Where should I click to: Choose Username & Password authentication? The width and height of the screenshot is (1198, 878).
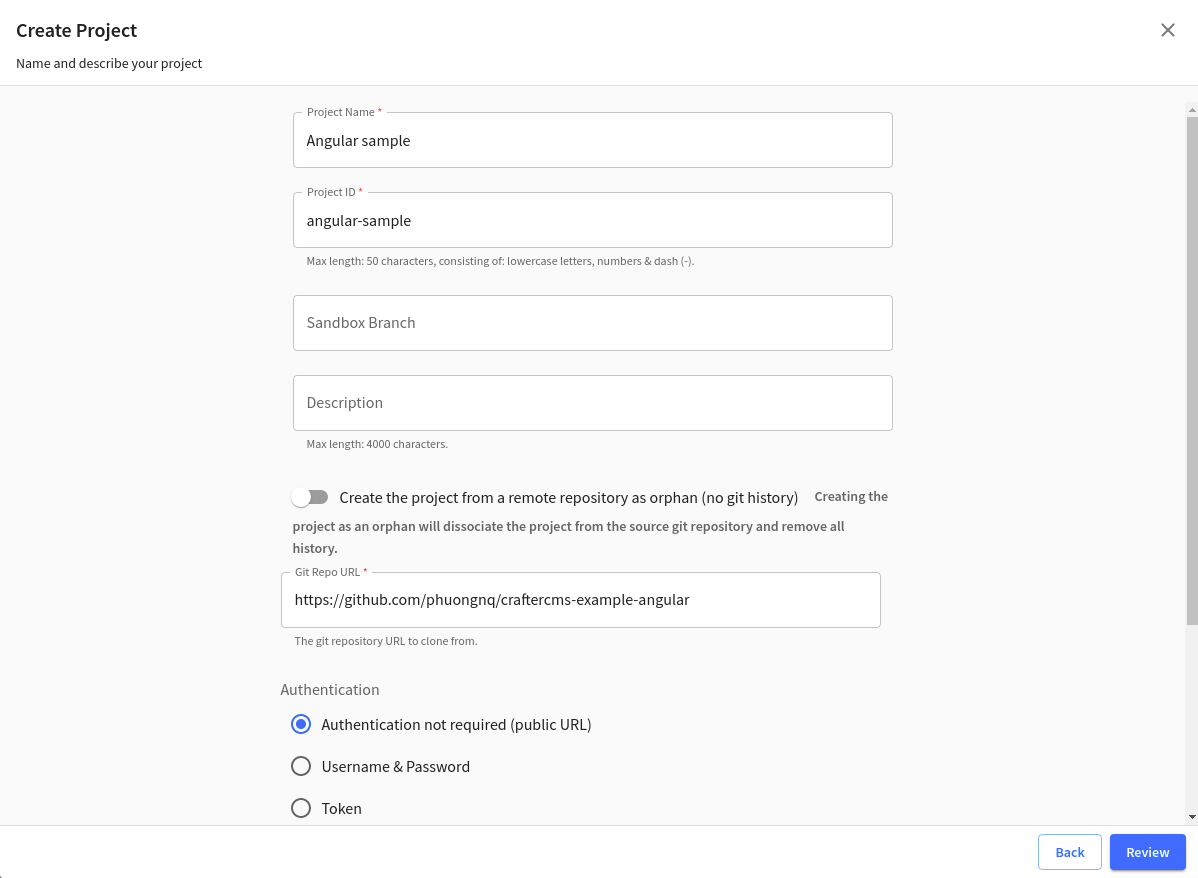301,766
